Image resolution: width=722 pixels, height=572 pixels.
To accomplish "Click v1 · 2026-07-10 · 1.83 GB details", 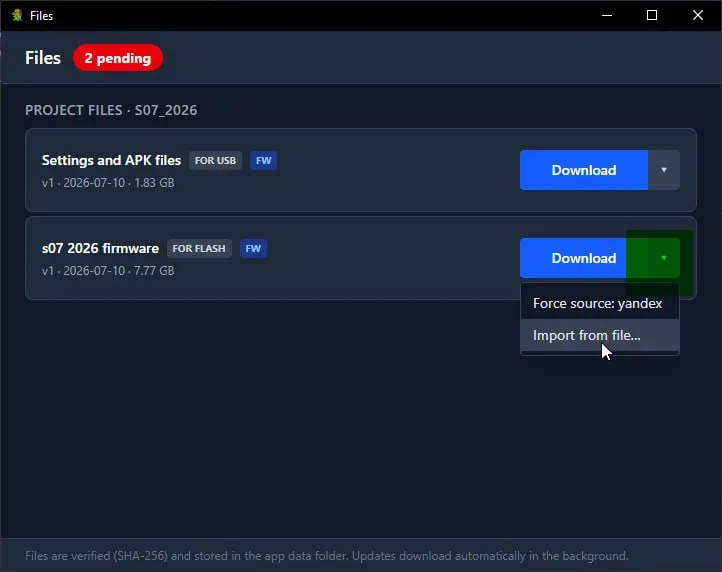I will [x=108, y=183].
